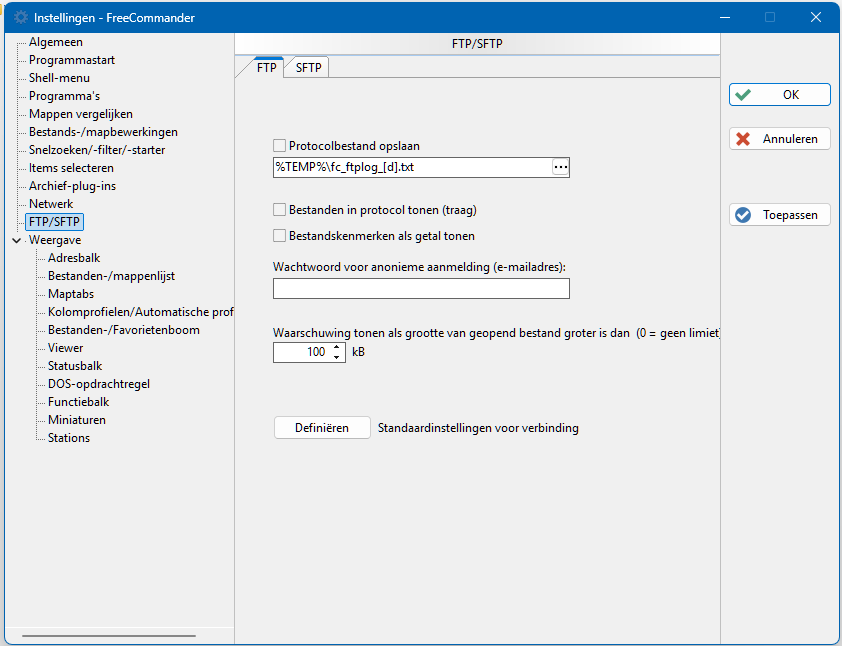This screenshot has height=646, width=842.
Task: Apply changes with Toepassen button
Action: point(780,215)
